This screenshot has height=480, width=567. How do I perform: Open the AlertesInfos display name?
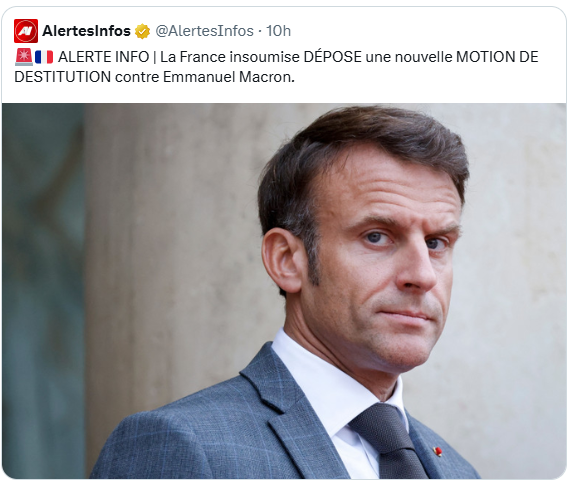(x=86, y=31)
